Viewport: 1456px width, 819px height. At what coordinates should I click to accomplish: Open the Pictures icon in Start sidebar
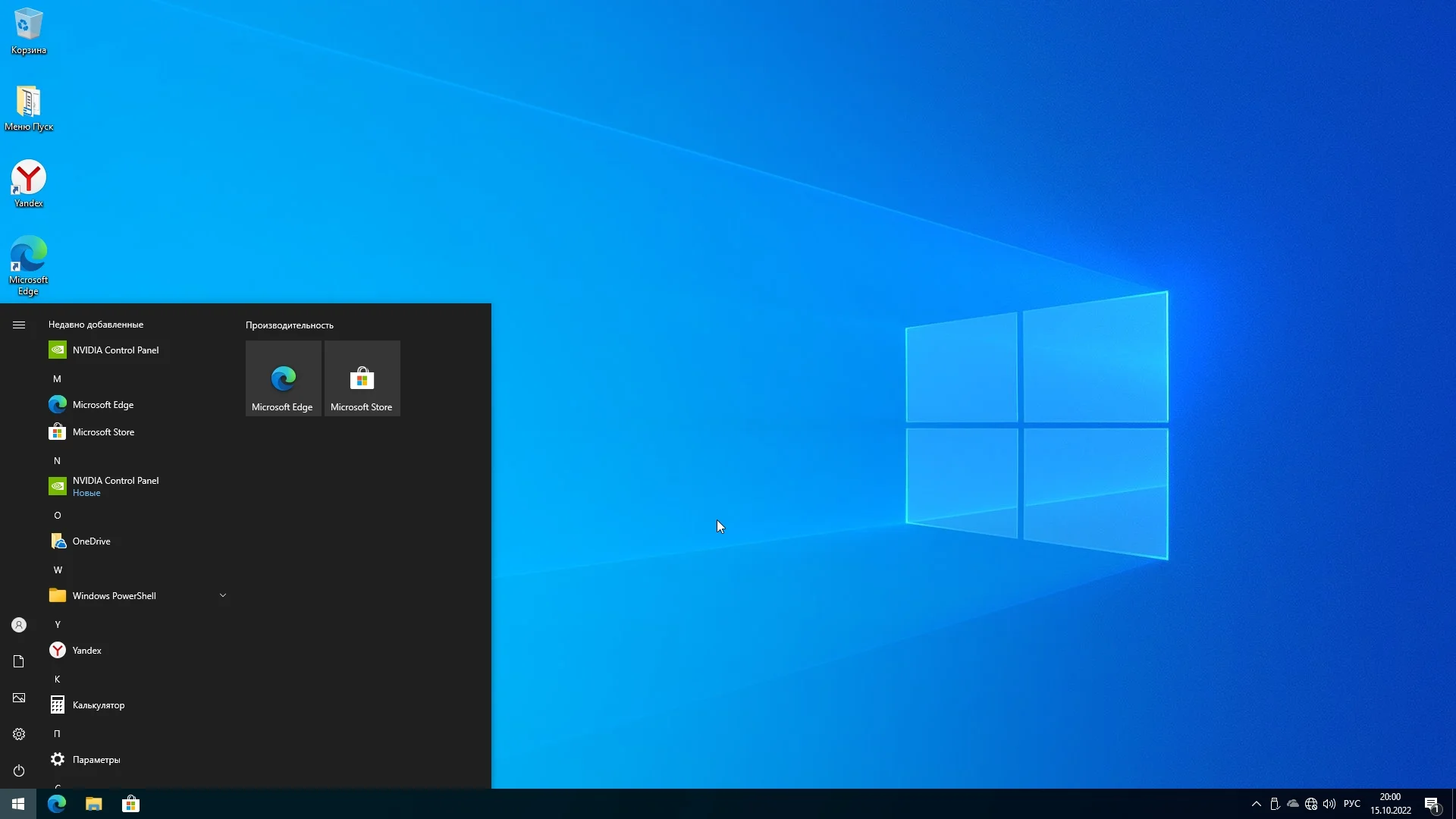pyautogui.click(x=19, y=698)
